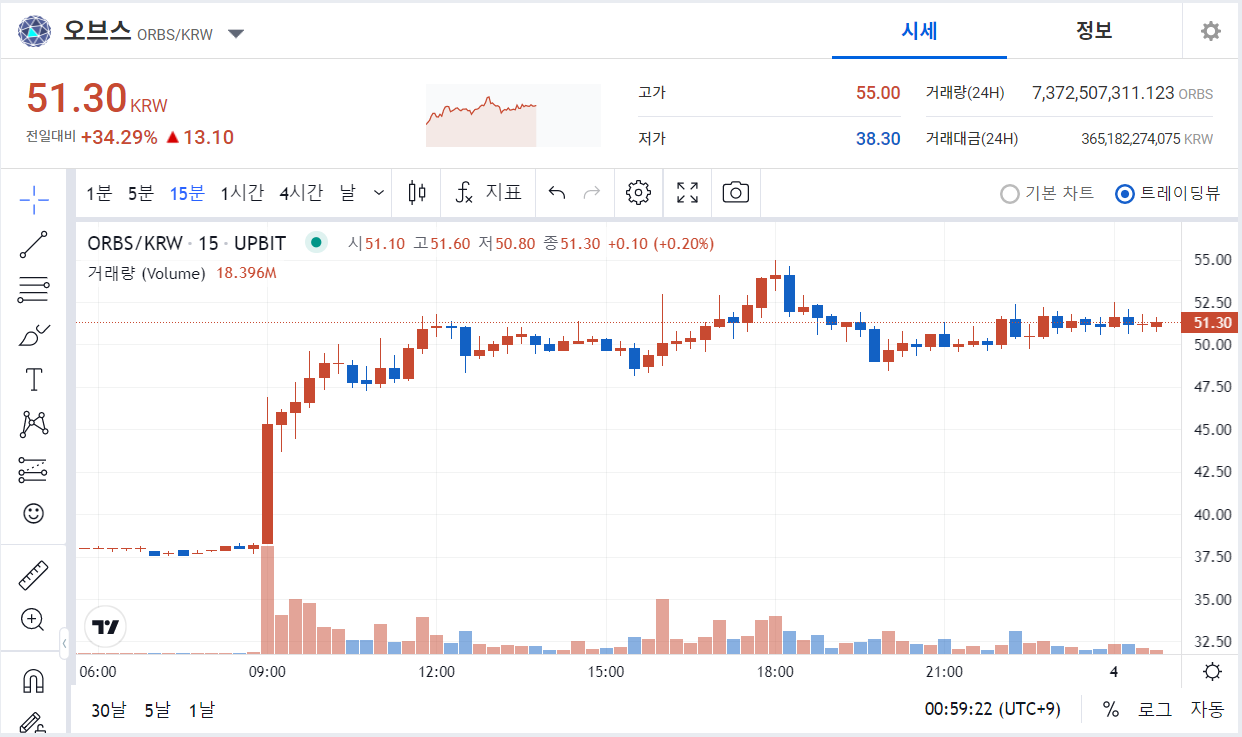This screenshot has width=1242, height=737.
Task: Select the 트레이딩뷰 radio option
Action: [x=1167, y=194]
